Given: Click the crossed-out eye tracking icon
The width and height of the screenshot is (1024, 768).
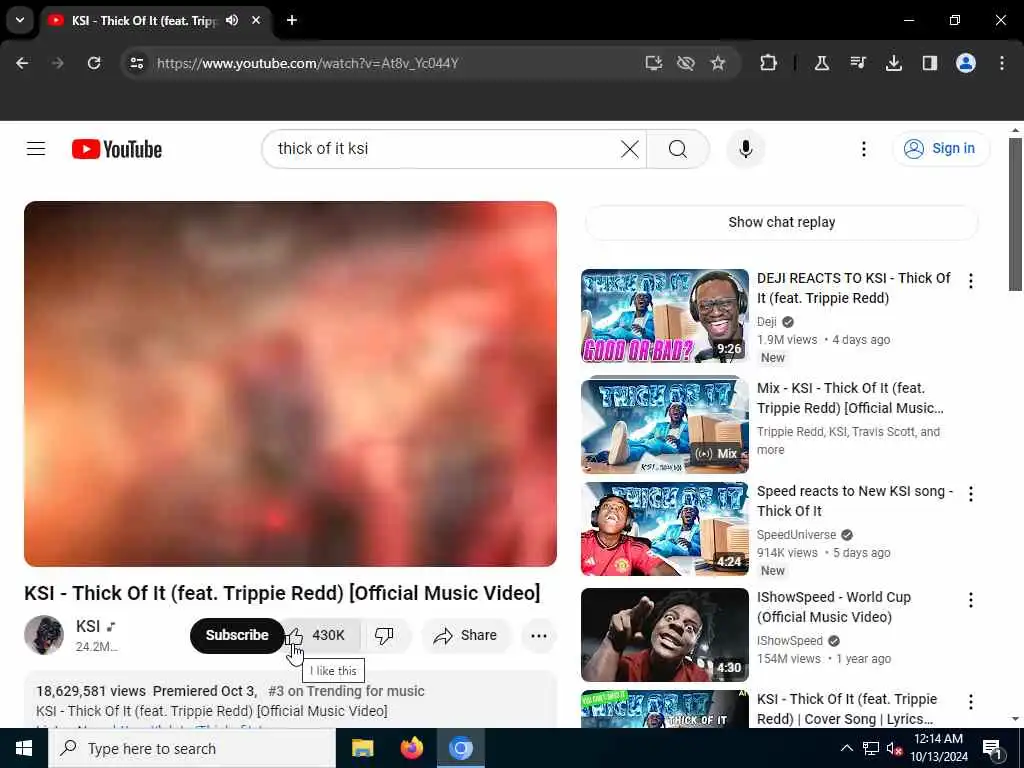Looking at the screenshot, I should [x=685, y=63].
